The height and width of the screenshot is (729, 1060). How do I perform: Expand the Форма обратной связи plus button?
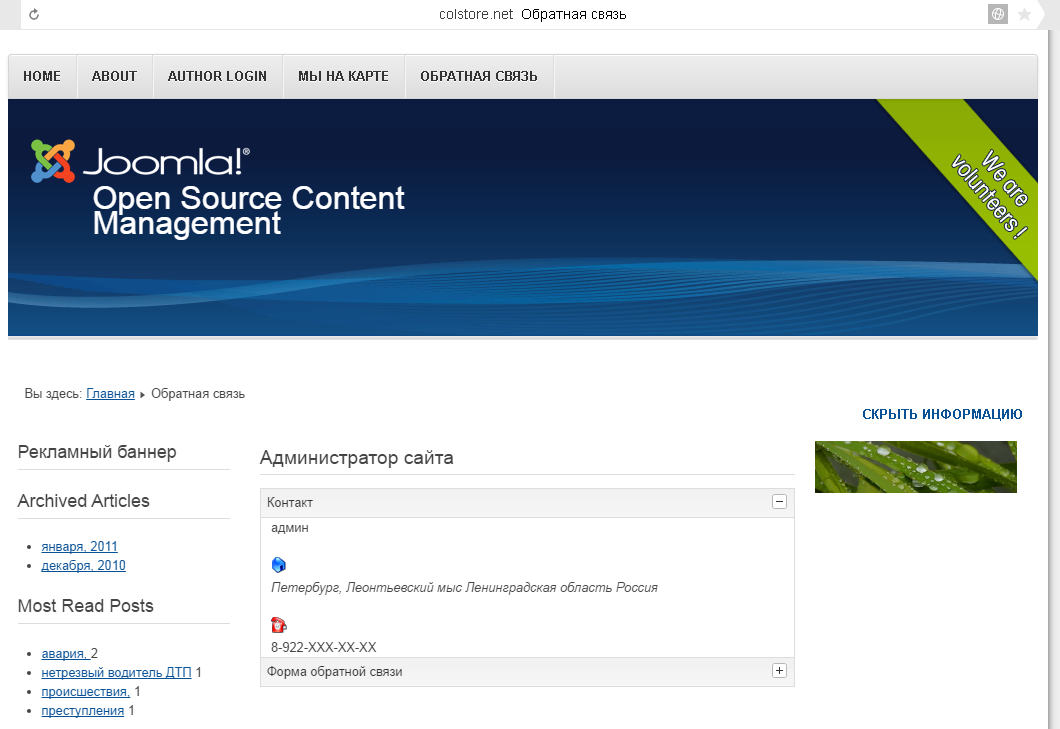coord(780,671)
